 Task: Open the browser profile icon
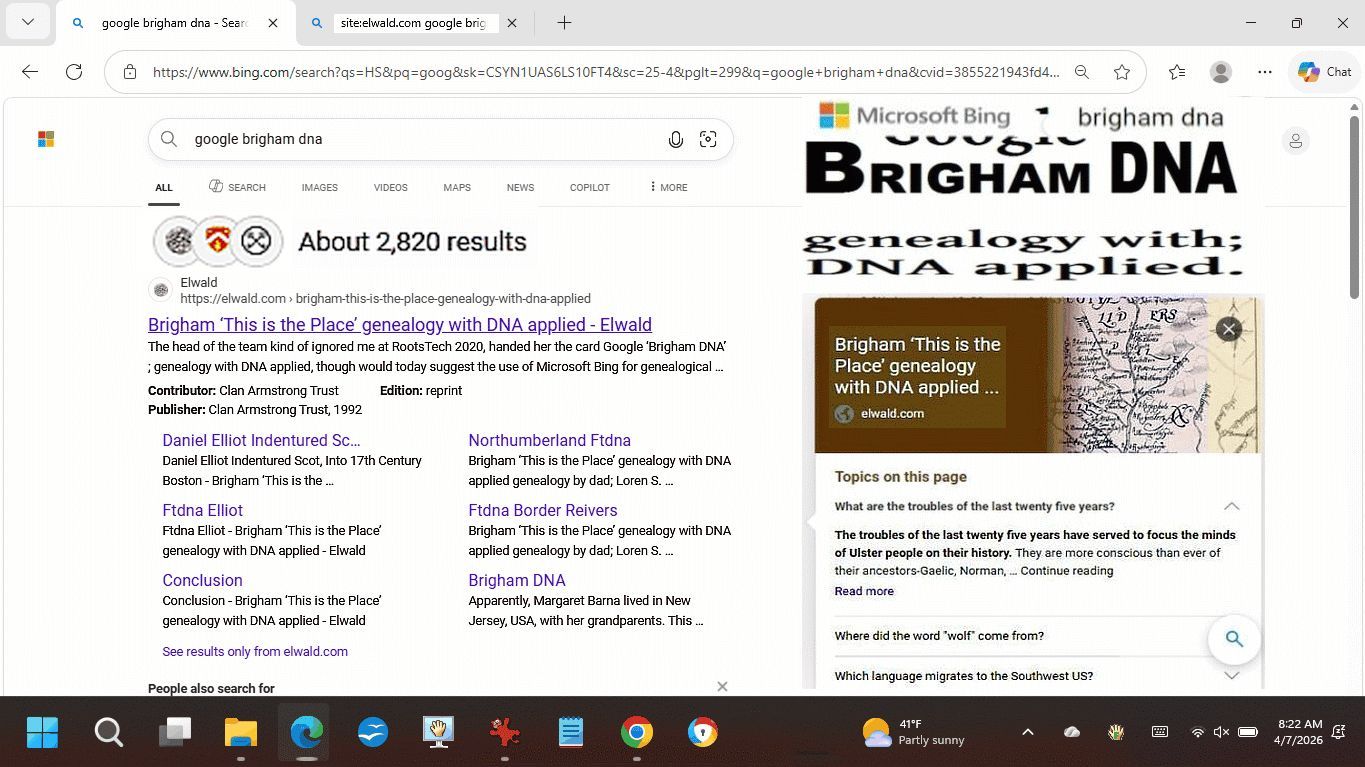click(1220, 72)
